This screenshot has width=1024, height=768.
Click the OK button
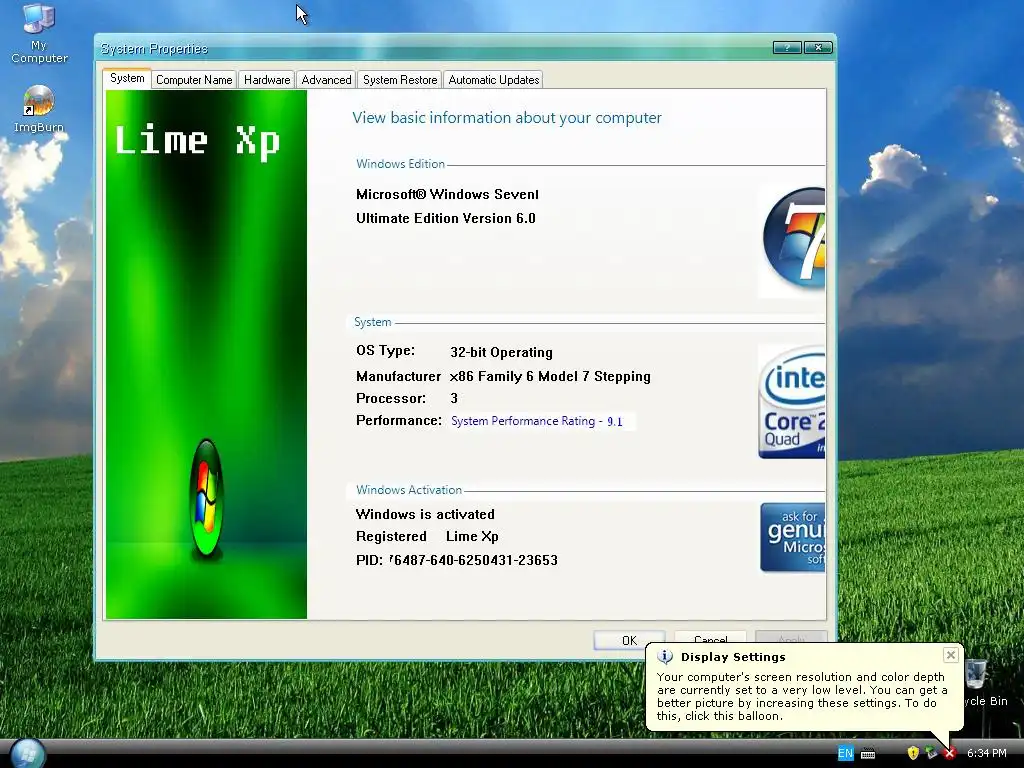[x=629, y=640]
